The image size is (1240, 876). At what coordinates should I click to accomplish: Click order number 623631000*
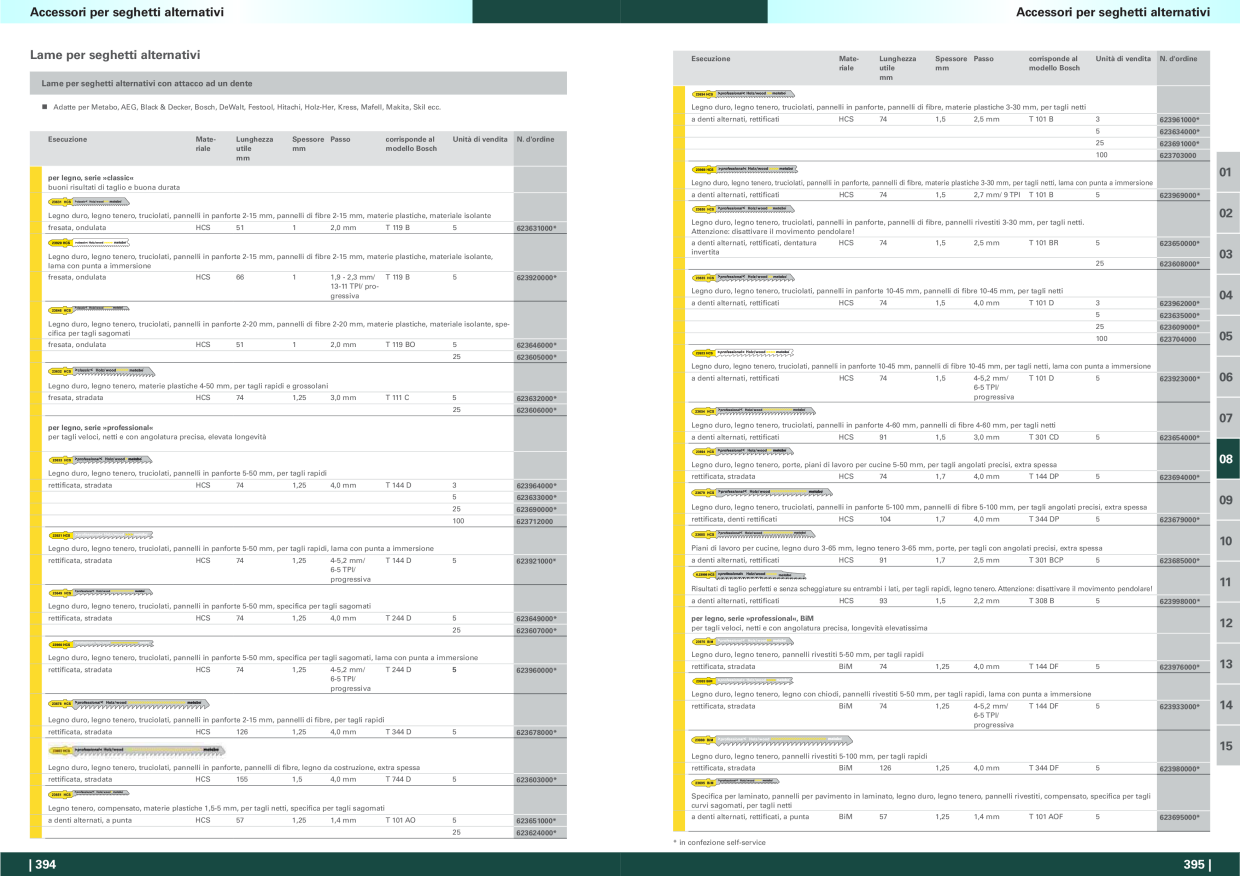pos(535,228)
